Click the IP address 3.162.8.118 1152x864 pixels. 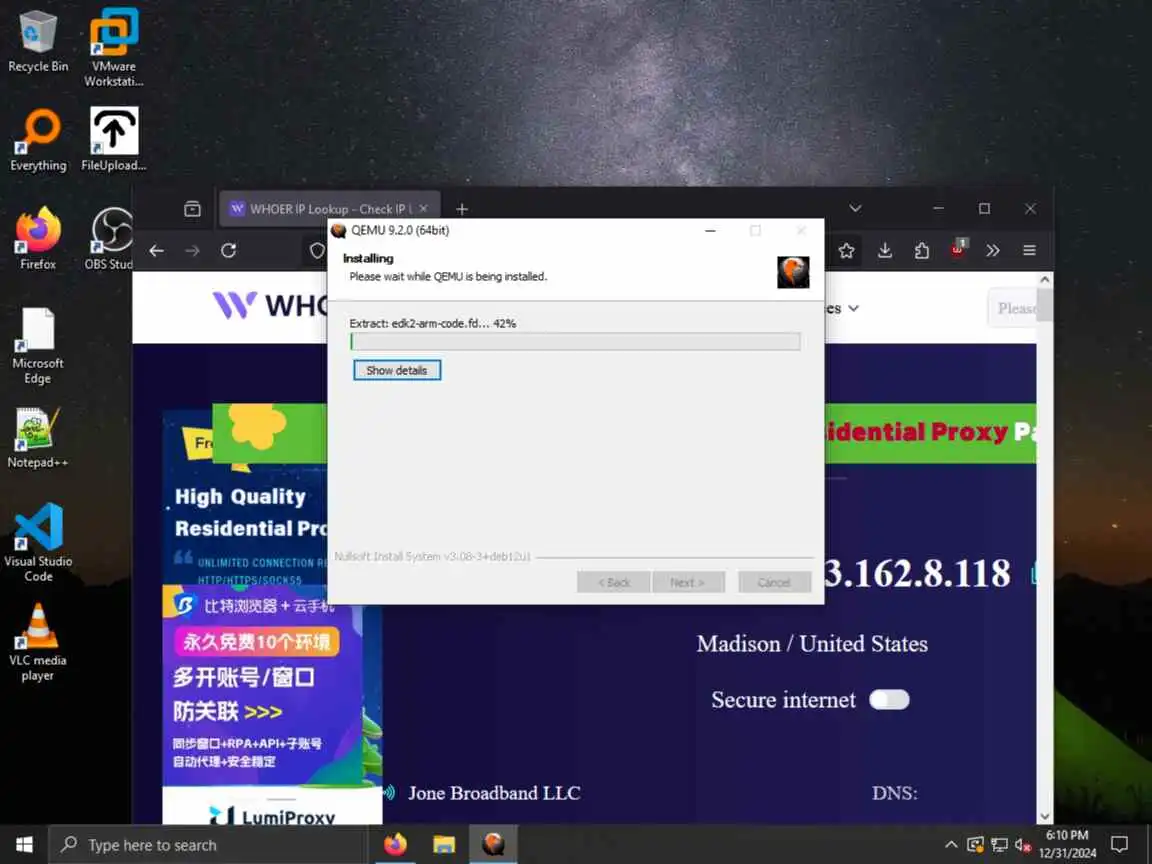pyautogui.click(x=917, y=574)
